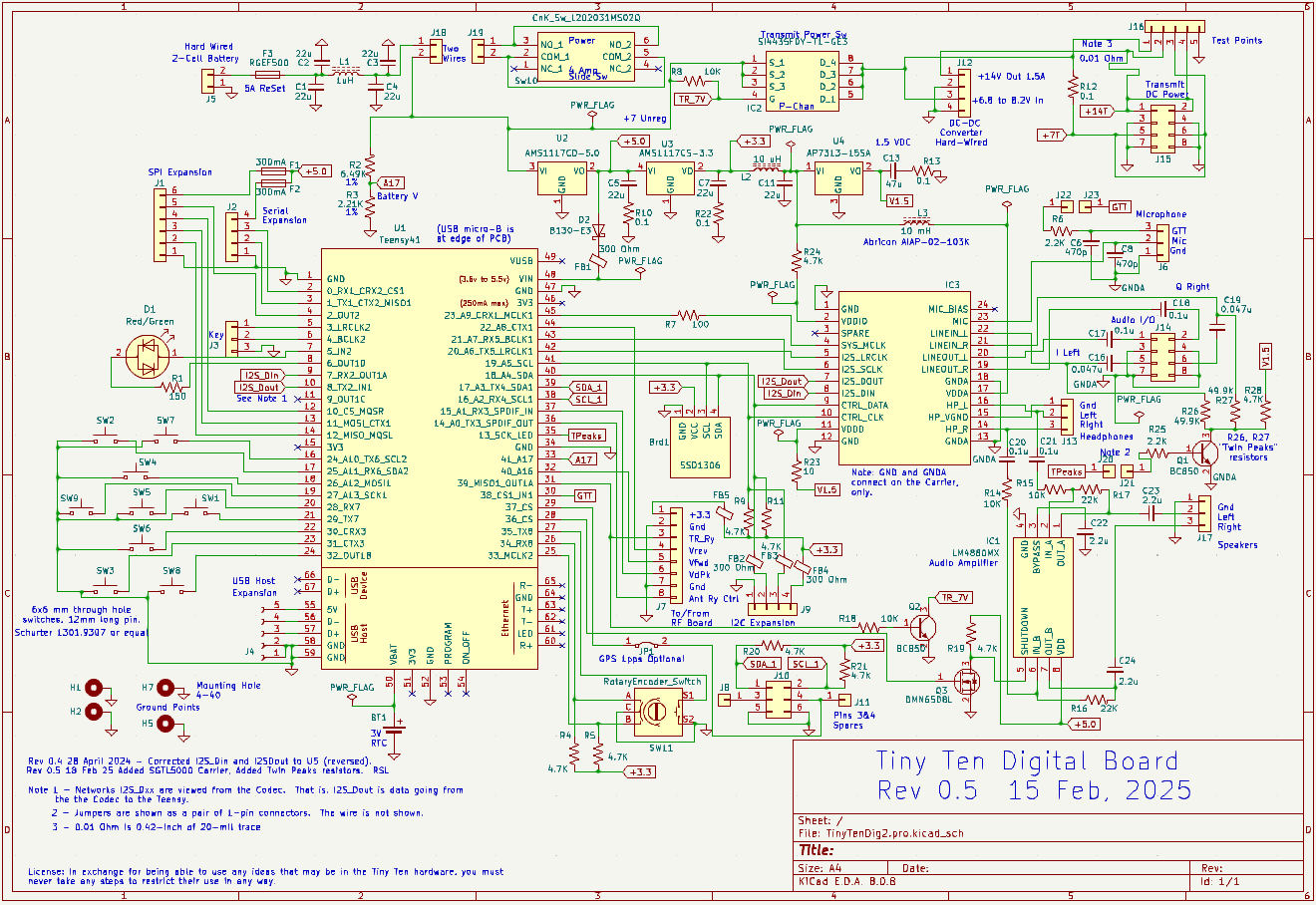This screenshot has height=905, width=1316.
Task: Select the J9 I2C Expansion connector
Action: tap(772, 607)
